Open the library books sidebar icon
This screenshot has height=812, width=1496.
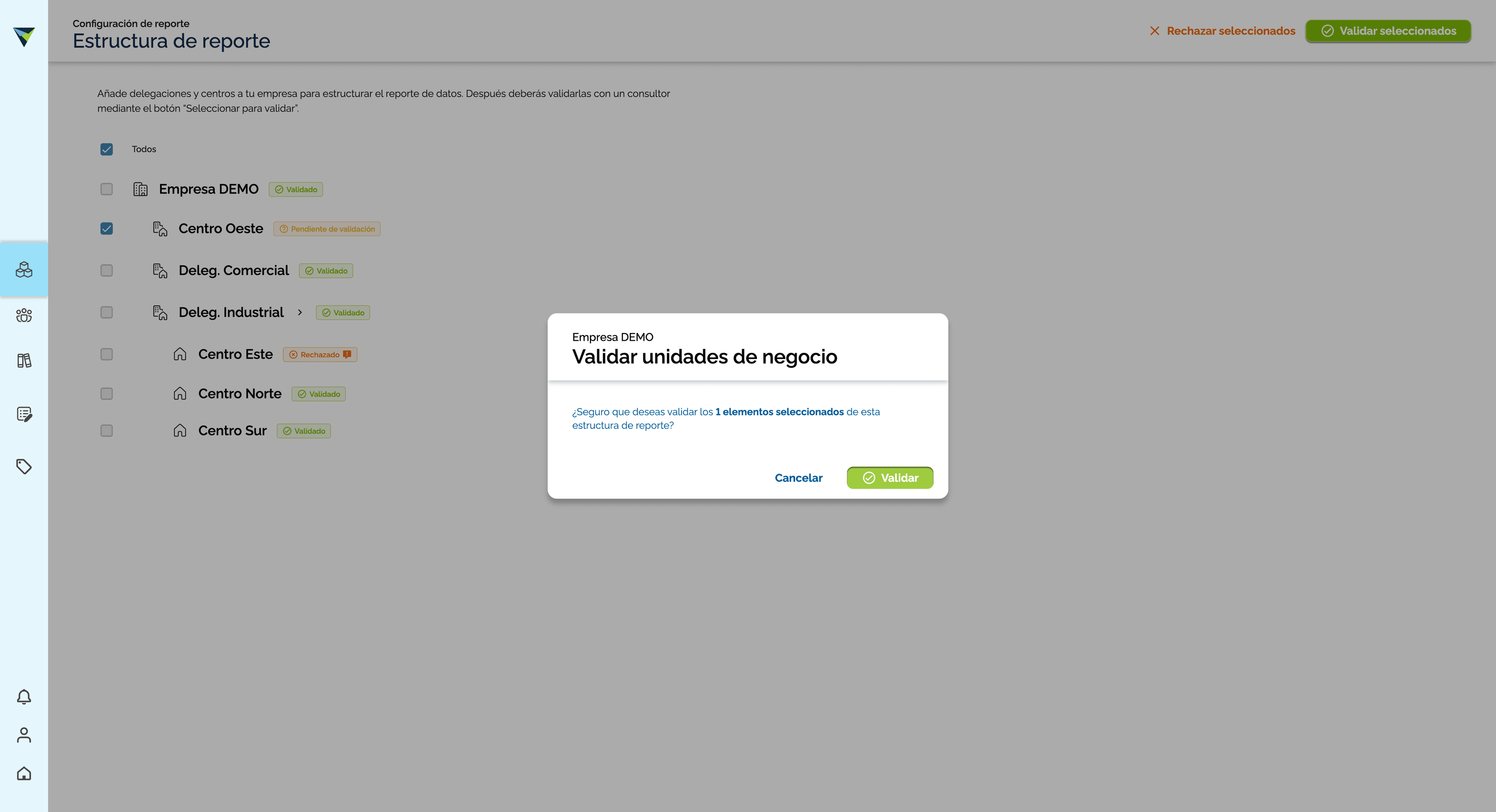coord(24,361)
